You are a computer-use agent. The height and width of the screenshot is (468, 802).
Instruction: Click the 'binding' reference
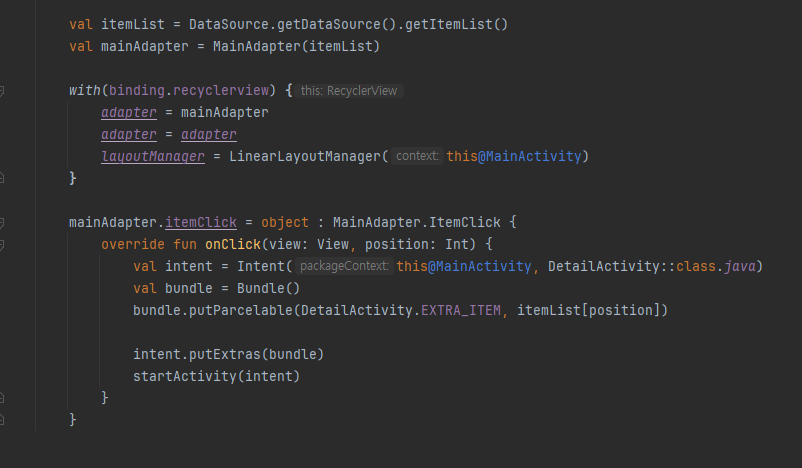click(137, 91)
